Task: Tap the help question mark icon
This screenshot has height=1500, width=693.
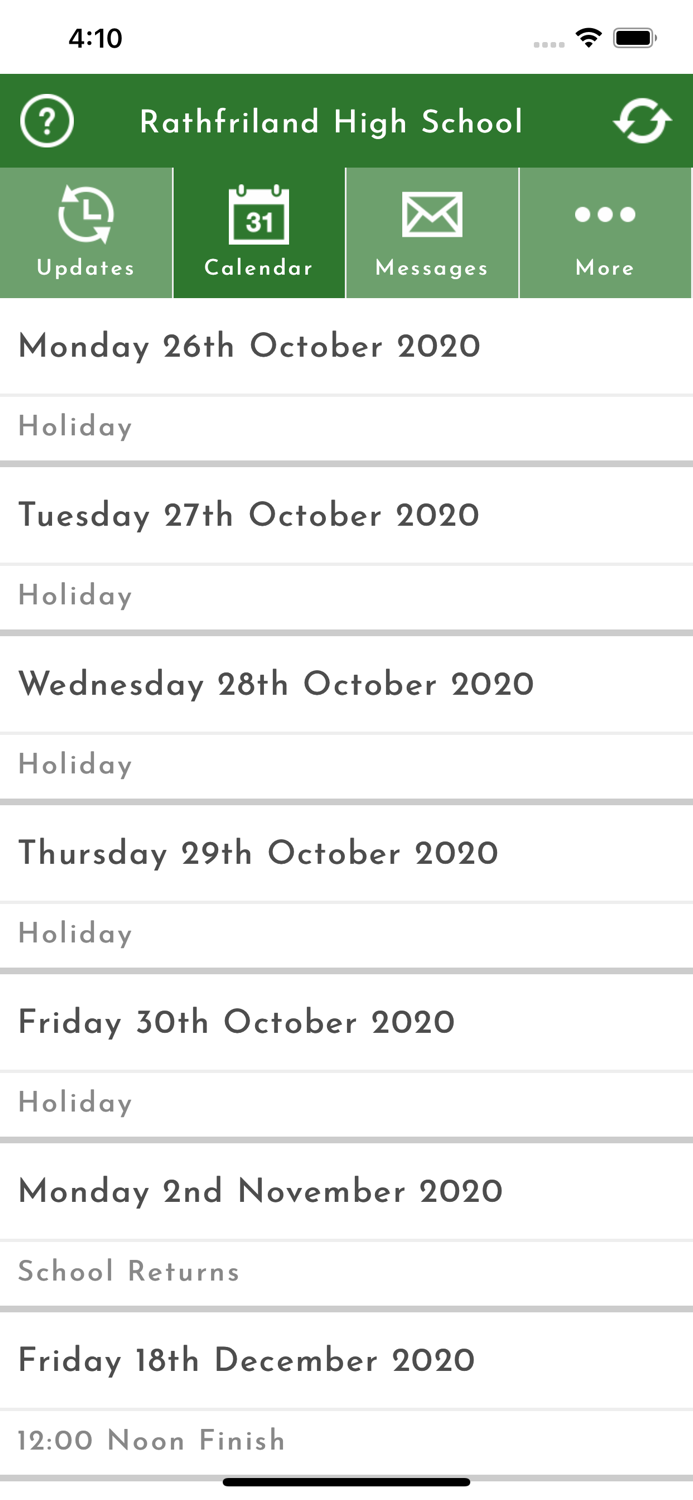Action: (47, 122)
